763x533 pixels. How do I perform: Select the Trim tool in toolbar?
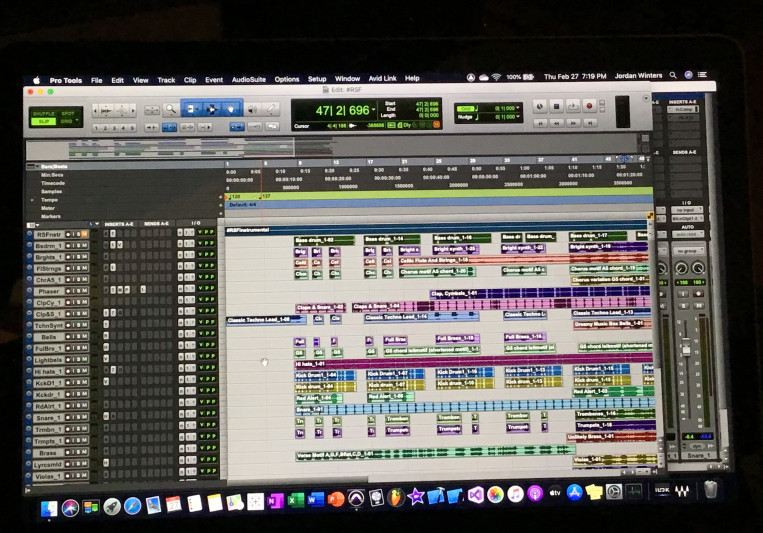tap(192, 109)
